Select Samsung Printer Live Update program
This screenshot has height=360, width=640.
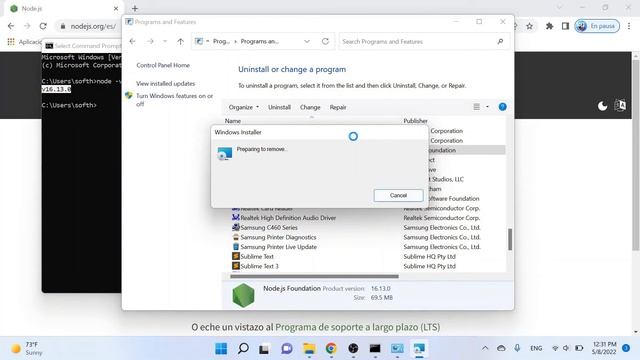click(x=278, y=247)
